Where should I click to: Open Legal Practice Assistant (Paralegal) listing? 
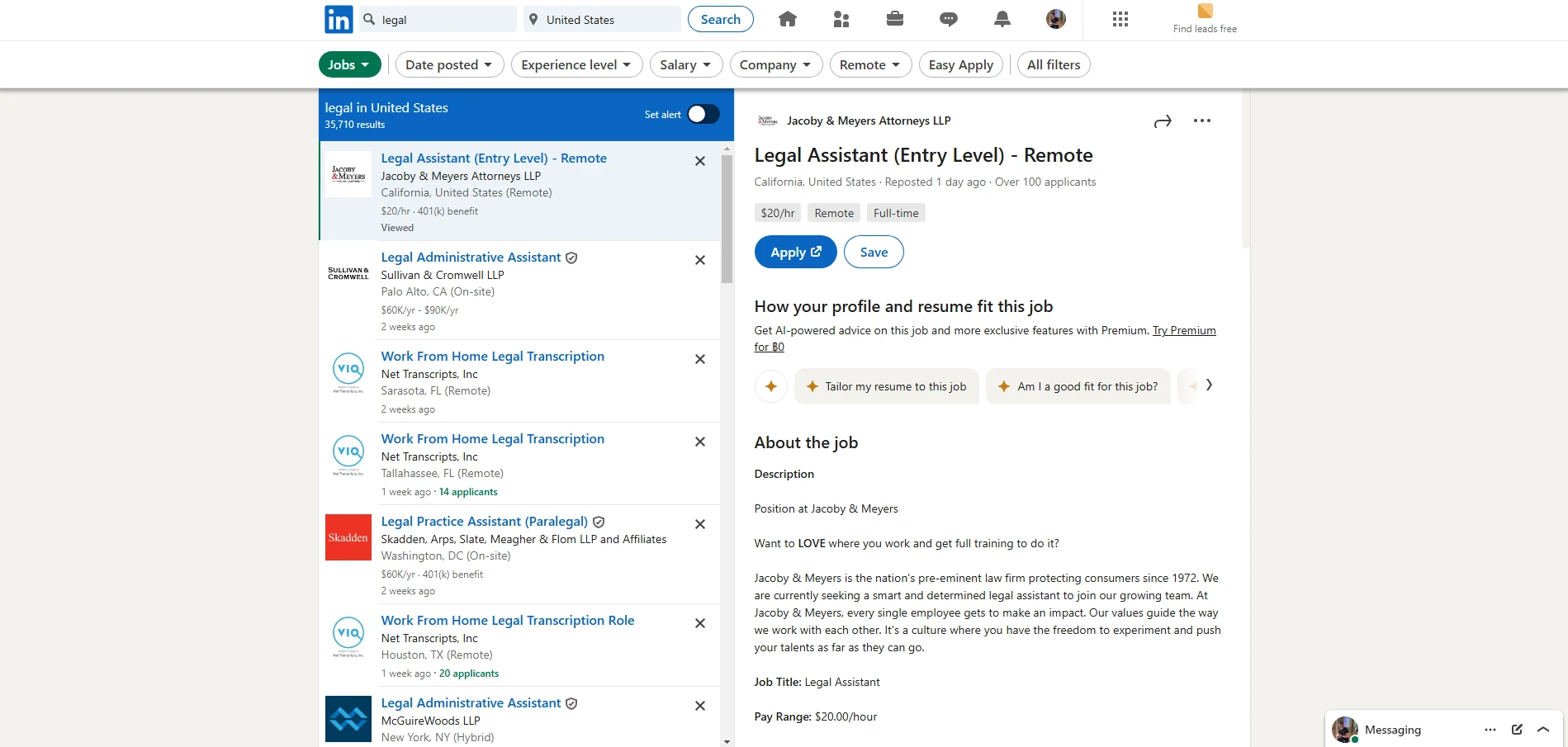pyautogui.click(x=485, y=521)
